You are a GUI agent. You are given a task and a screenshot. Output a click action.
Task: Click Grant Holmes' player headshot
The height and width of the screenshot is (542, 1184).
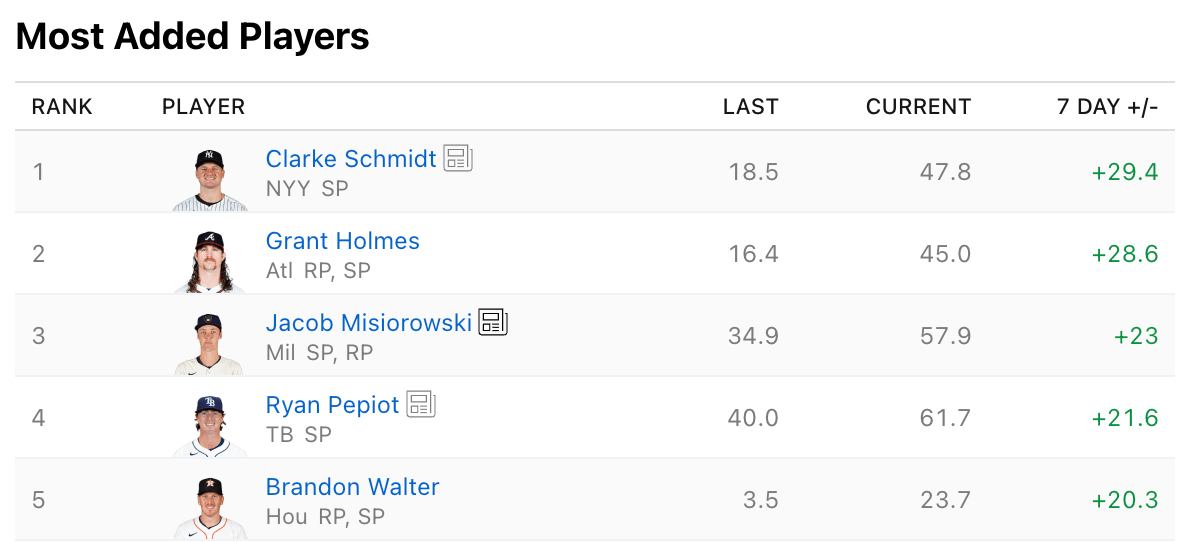(x=210, y=260)
